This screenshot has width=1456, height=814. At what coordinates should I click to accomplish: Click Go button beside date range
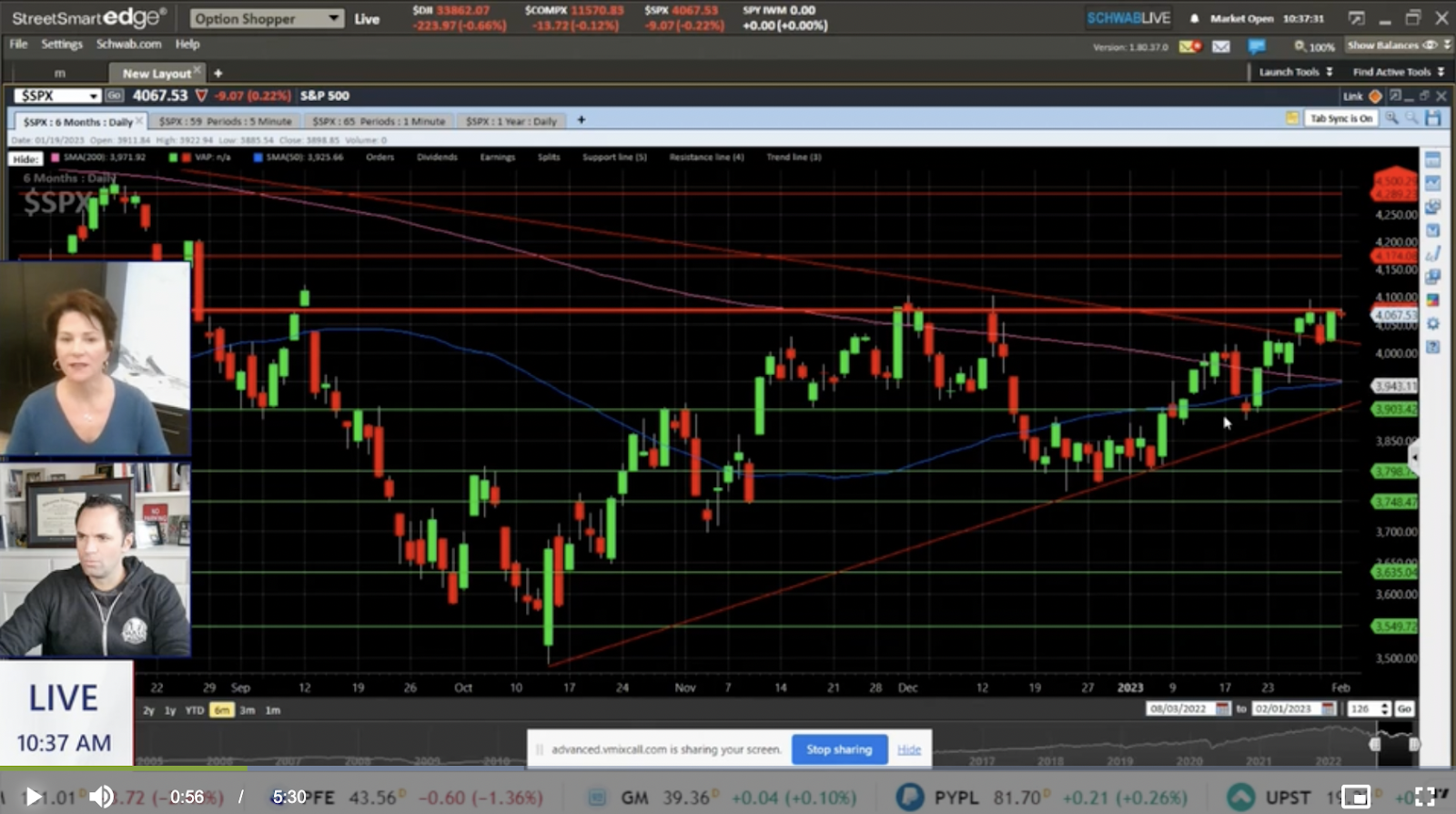(1404, 708)
